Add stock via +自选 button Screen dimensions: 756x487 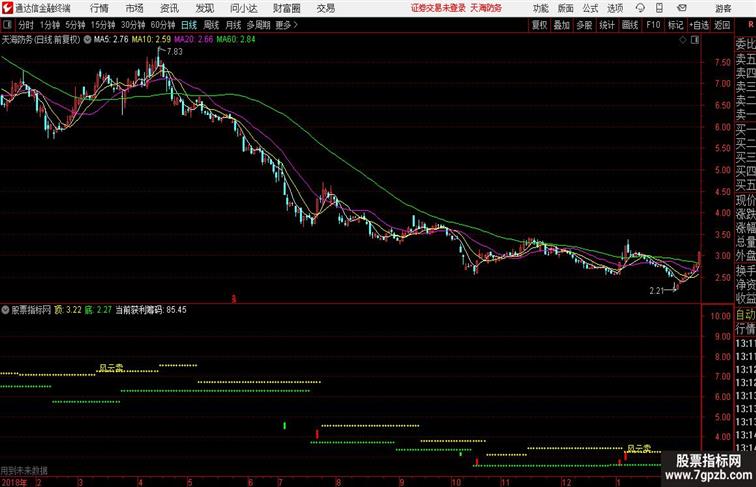tap(699, 25)
